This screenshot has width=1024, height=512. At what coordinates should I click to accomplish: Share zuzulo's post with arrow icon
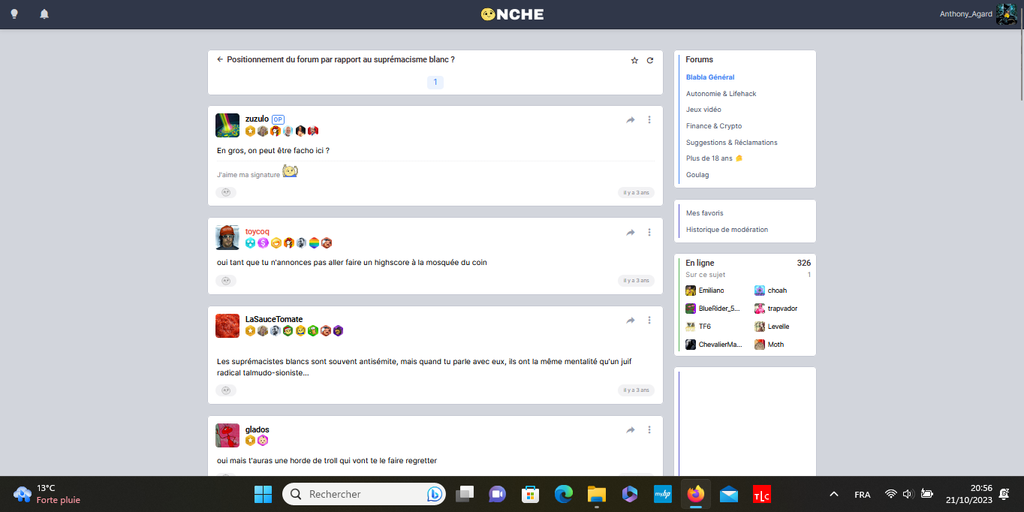(631, 120)
